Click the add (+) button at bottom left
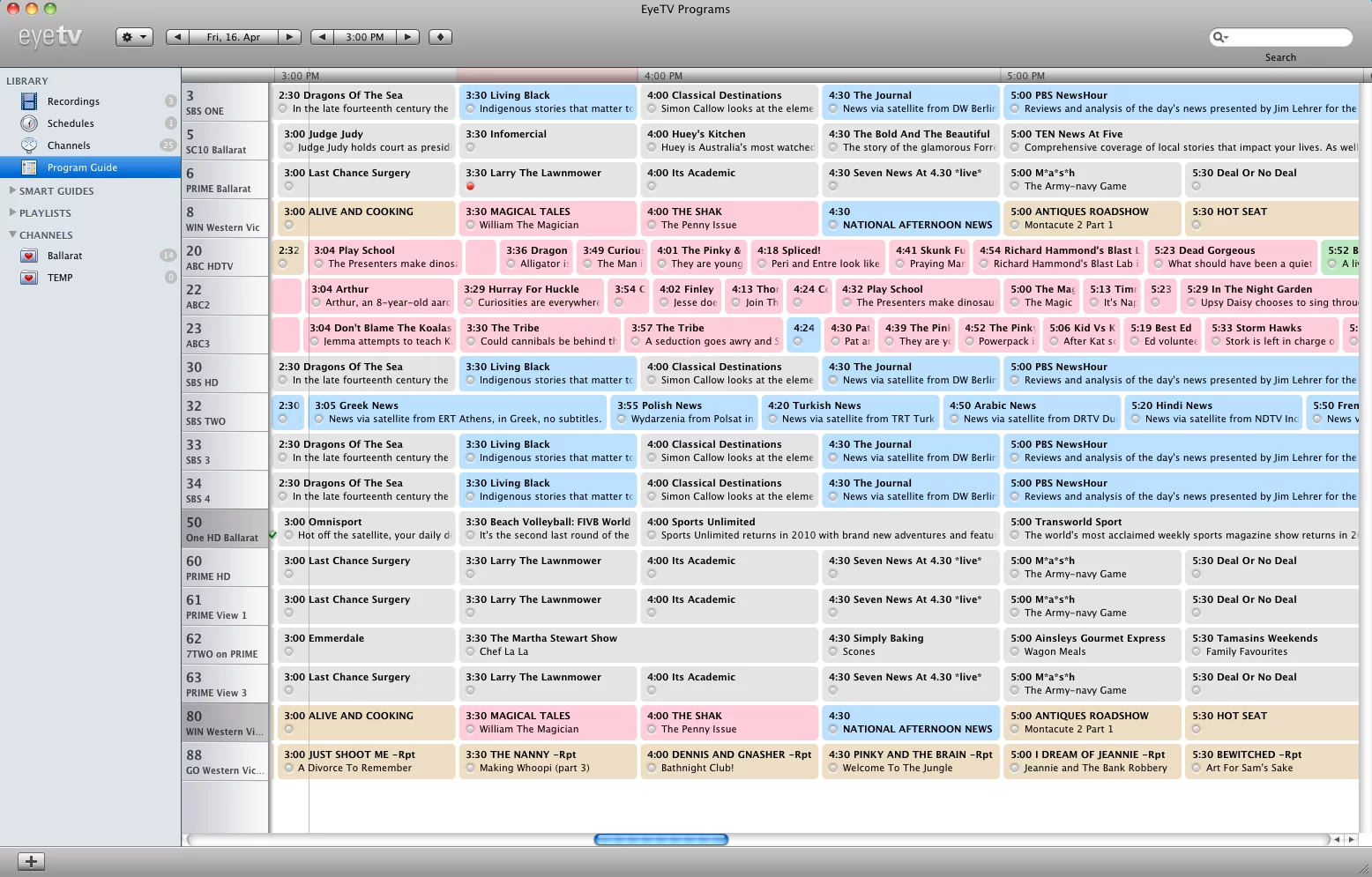 (x=31, y=861)
